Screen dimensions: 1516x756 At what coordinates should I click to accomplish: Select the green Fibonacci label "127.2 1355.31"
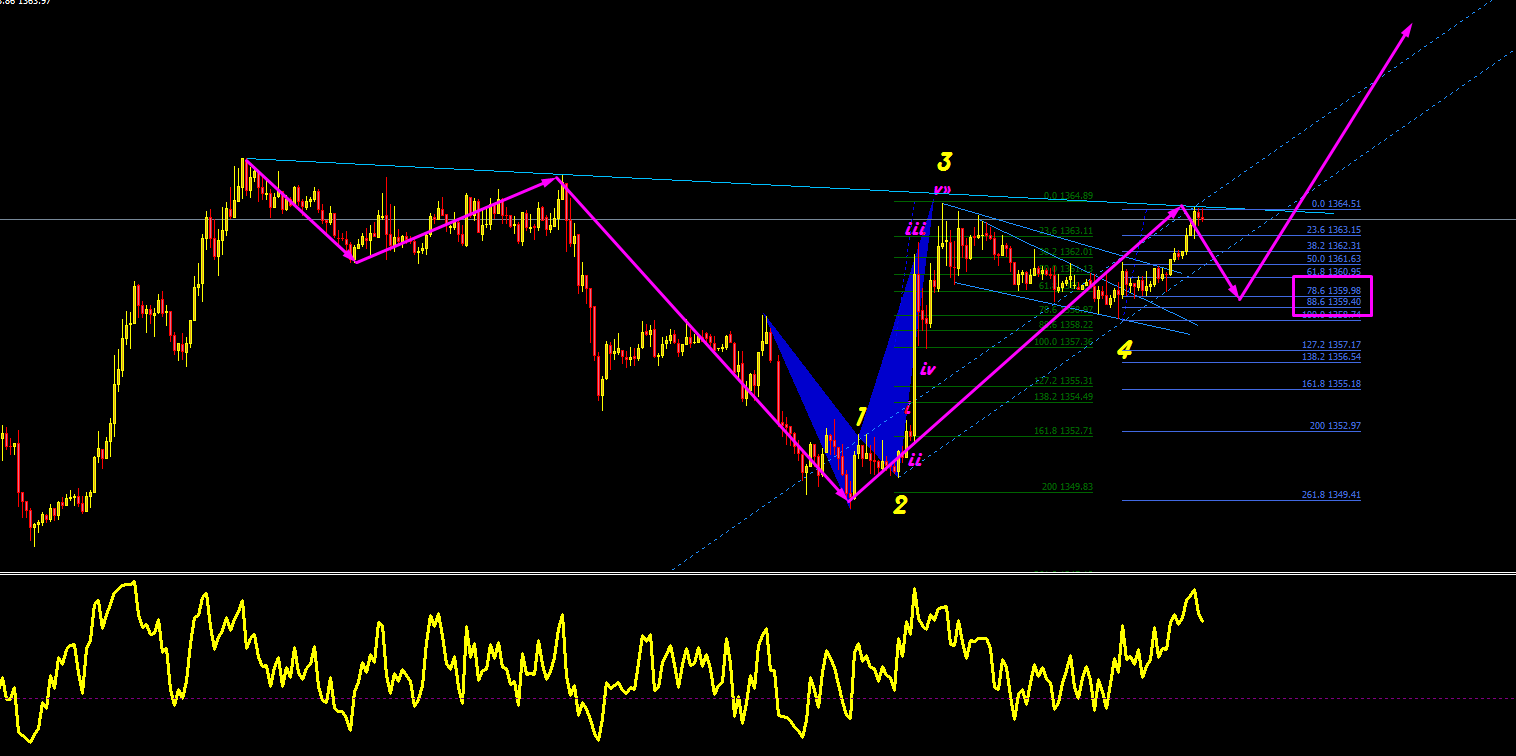click(1064, 381)
